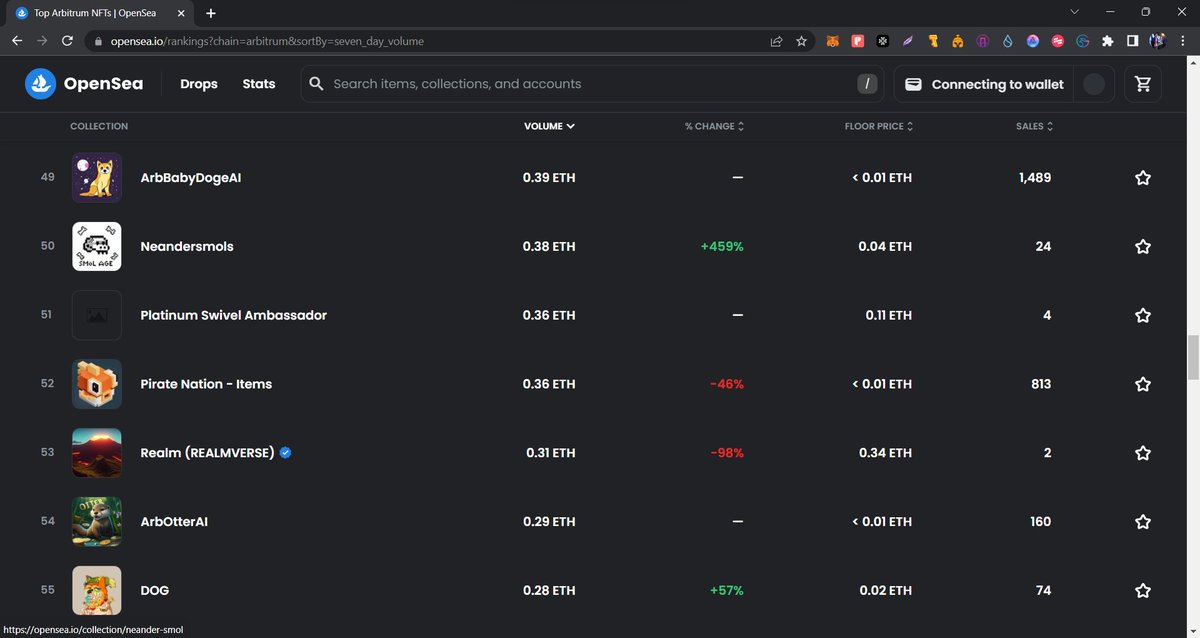Viewport: 1200px width, 638px height.
Task: Click the ArbOtterAI otter thumbnail
Action: [x=97, y=522]
